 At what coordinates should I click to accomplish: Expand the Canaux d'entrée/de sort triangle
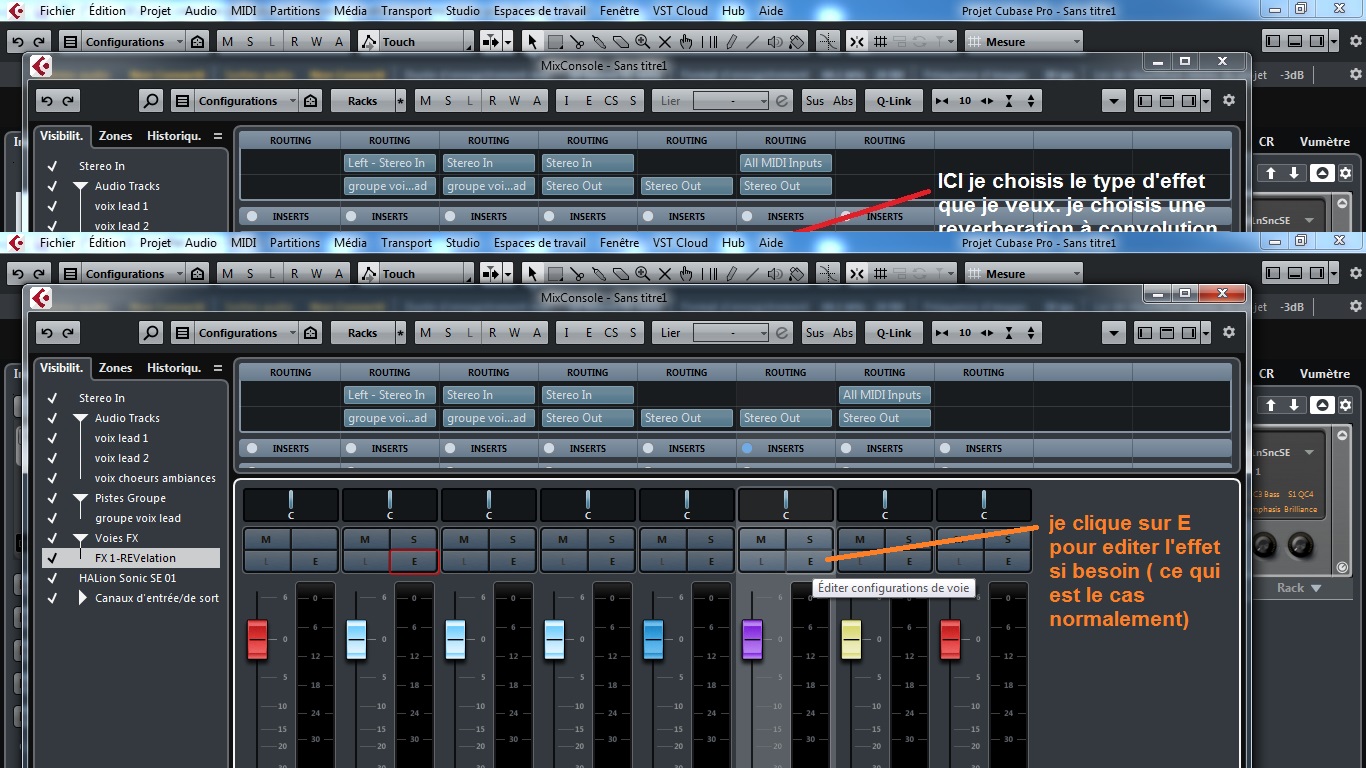pos(83,598)
